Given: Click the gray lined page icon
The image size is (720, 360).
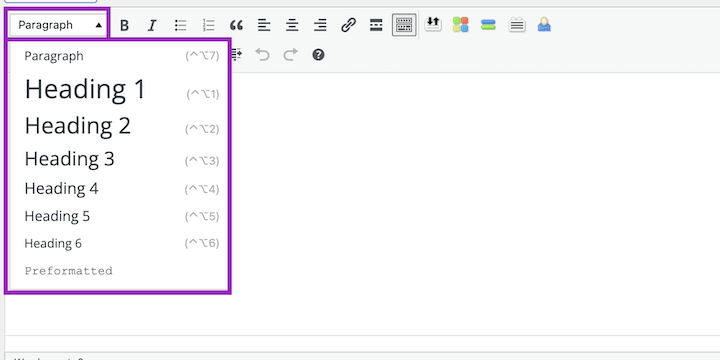Looking at the screenshot, I should 517,24.
